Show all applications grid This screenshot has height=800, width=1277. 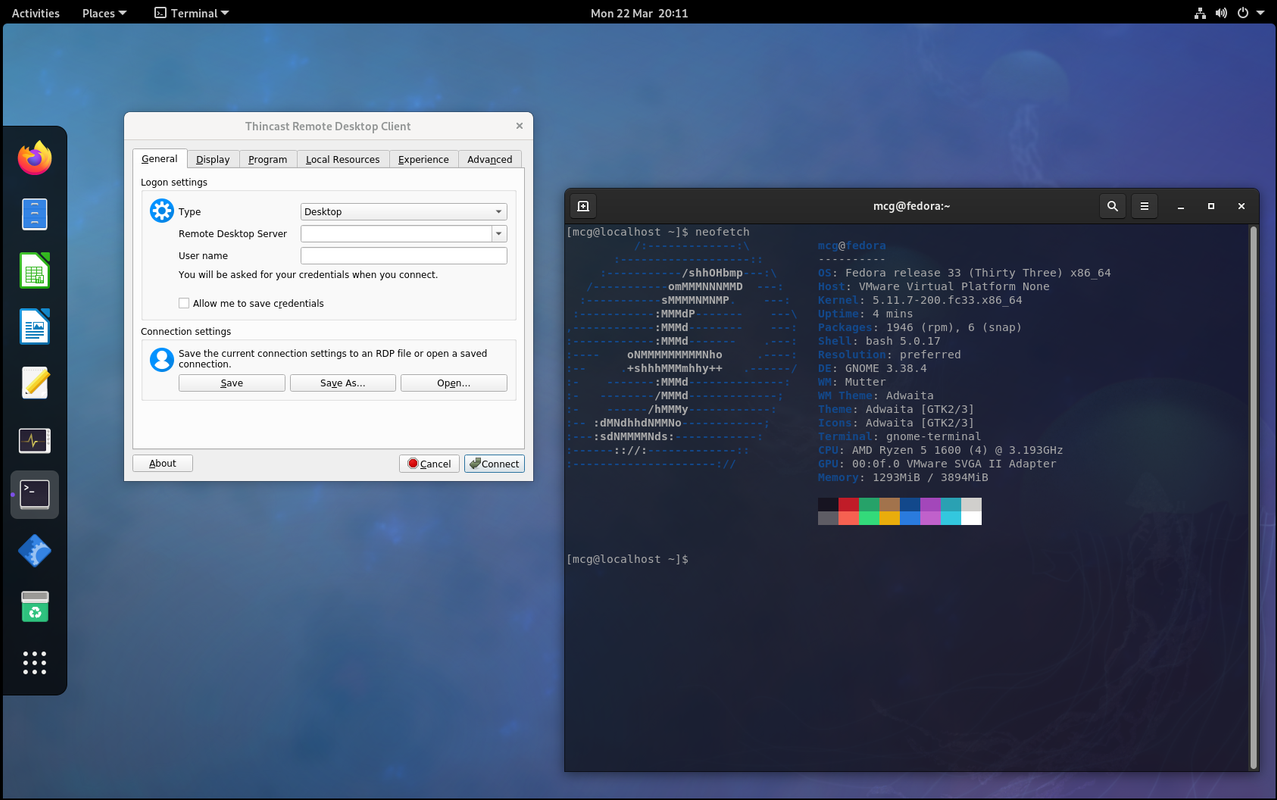coord(35,662)
